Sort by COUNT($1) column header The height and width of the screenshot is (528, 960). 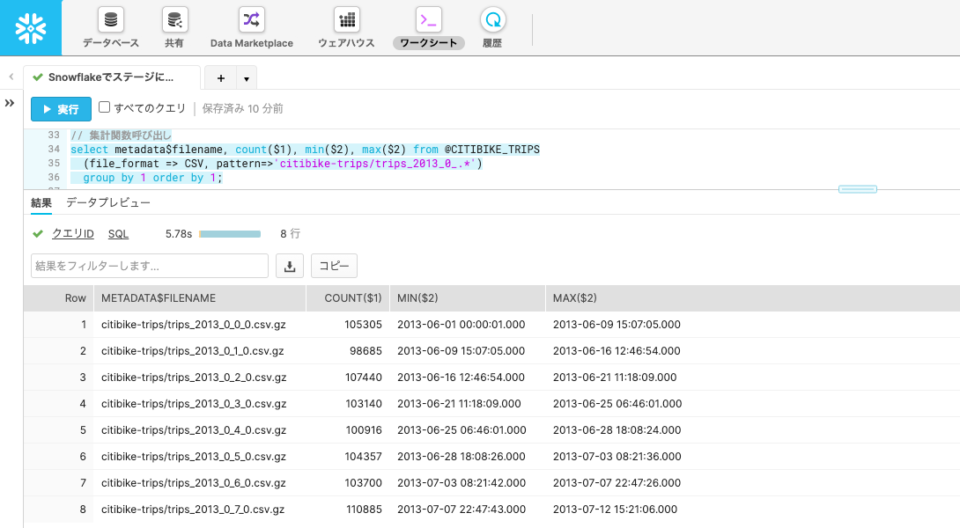(348, 298)
